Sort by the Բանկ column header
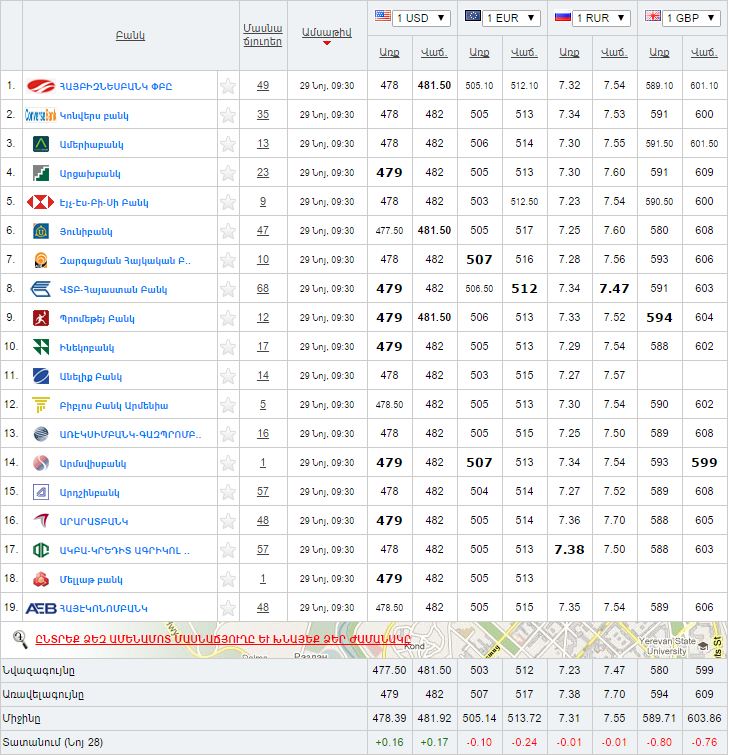The height and width of the screenshot is (755, 729). click(130, 35)
